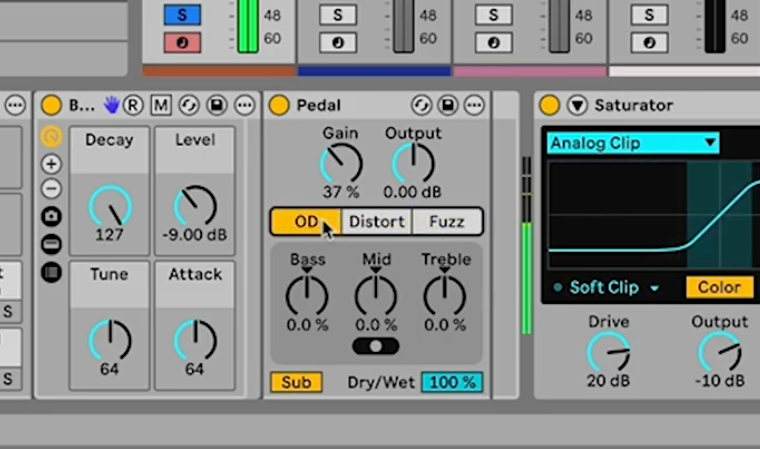Click the first track green volume meter
The width and height of the screenshot is (760, 449).
[x=248, y=26]
